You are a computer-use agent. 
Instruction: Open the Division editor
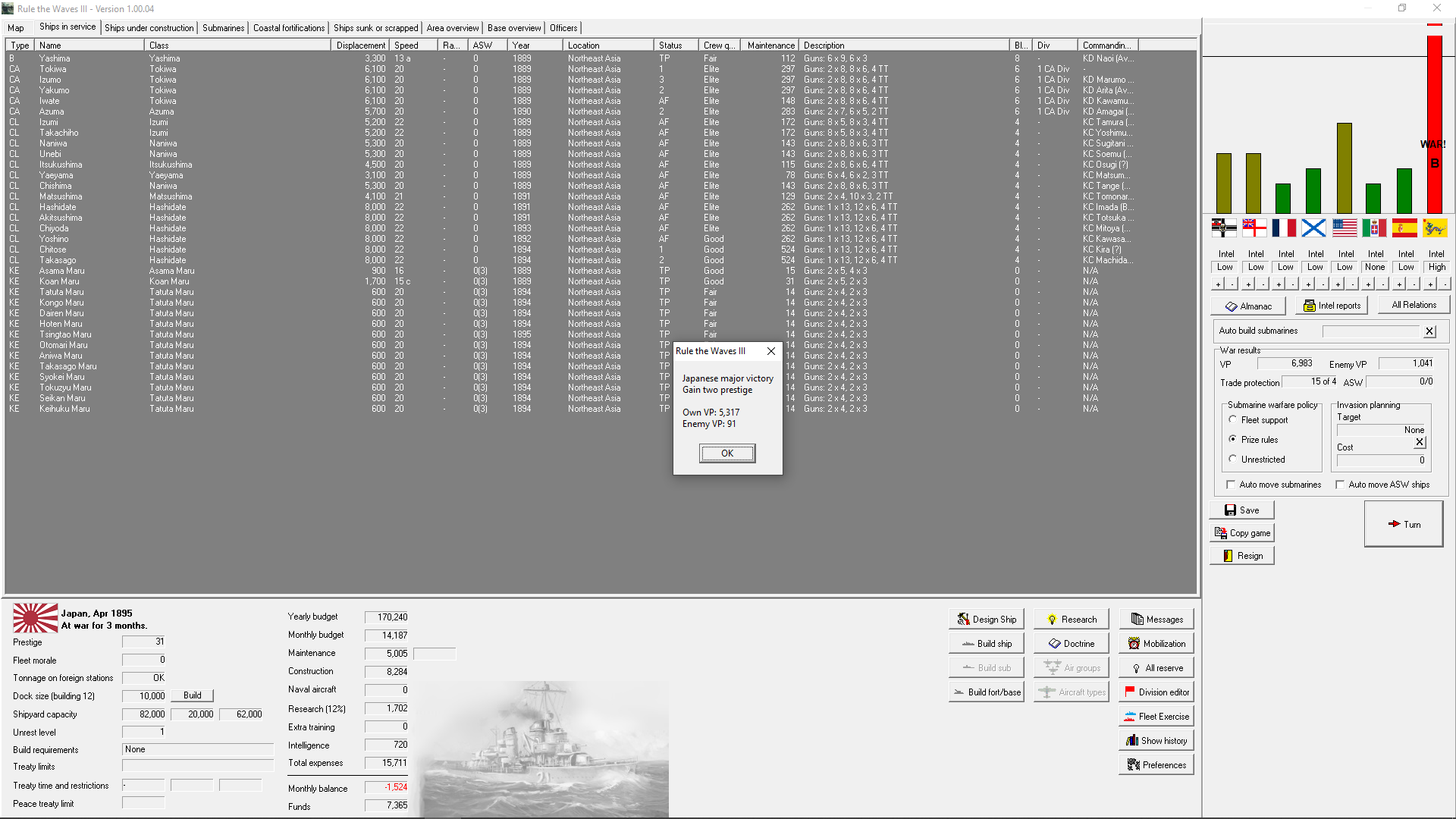1156,692
